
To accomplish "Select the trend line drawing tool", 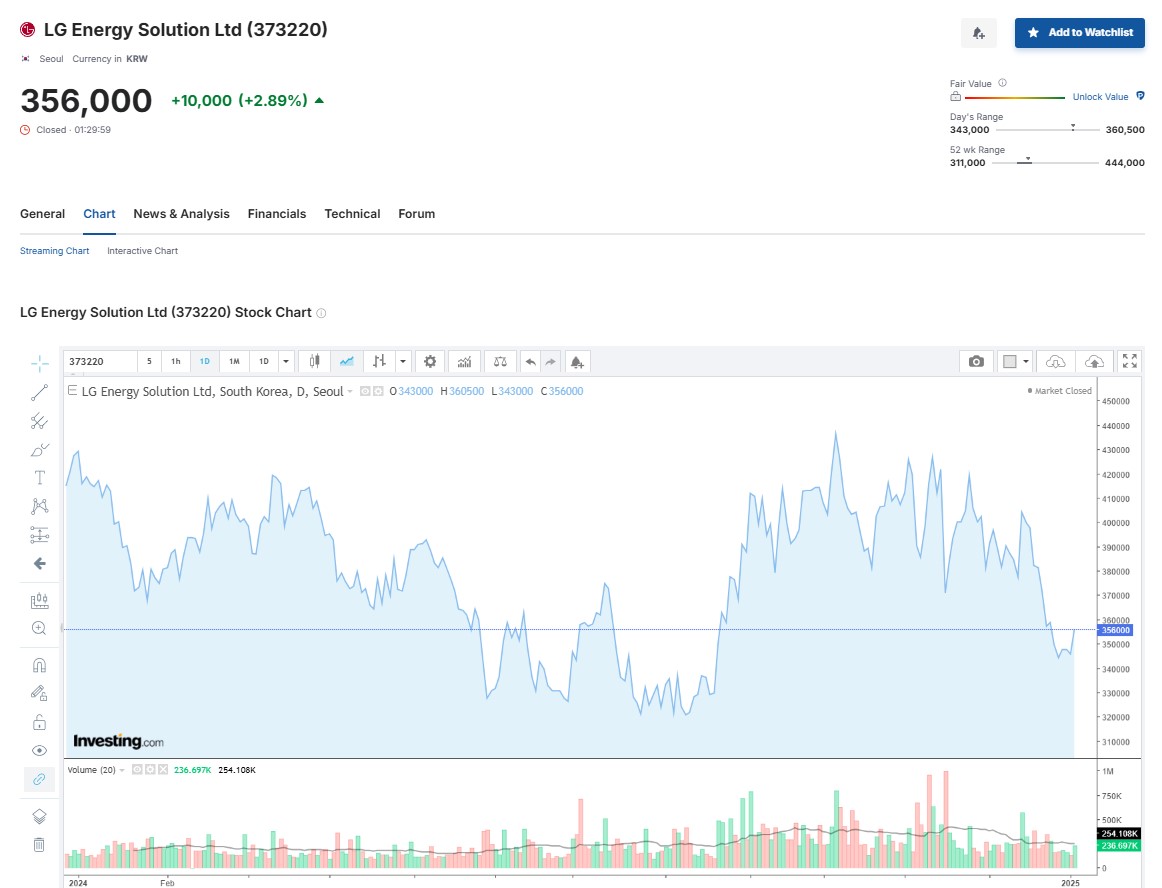I will [39, 393].
